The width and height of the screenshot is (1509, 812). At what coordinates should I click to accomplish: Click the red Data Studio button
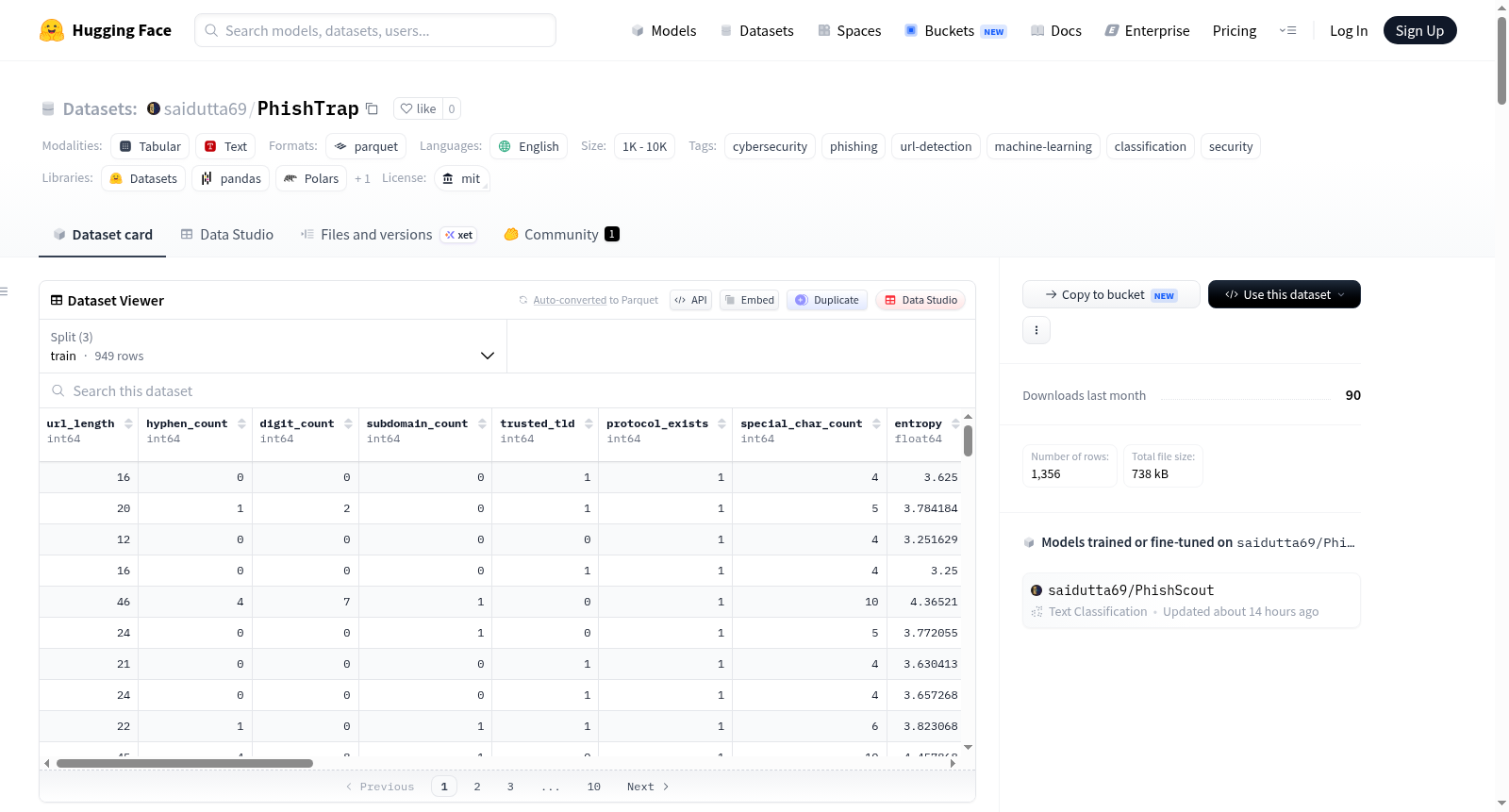[x=920, y=300]
